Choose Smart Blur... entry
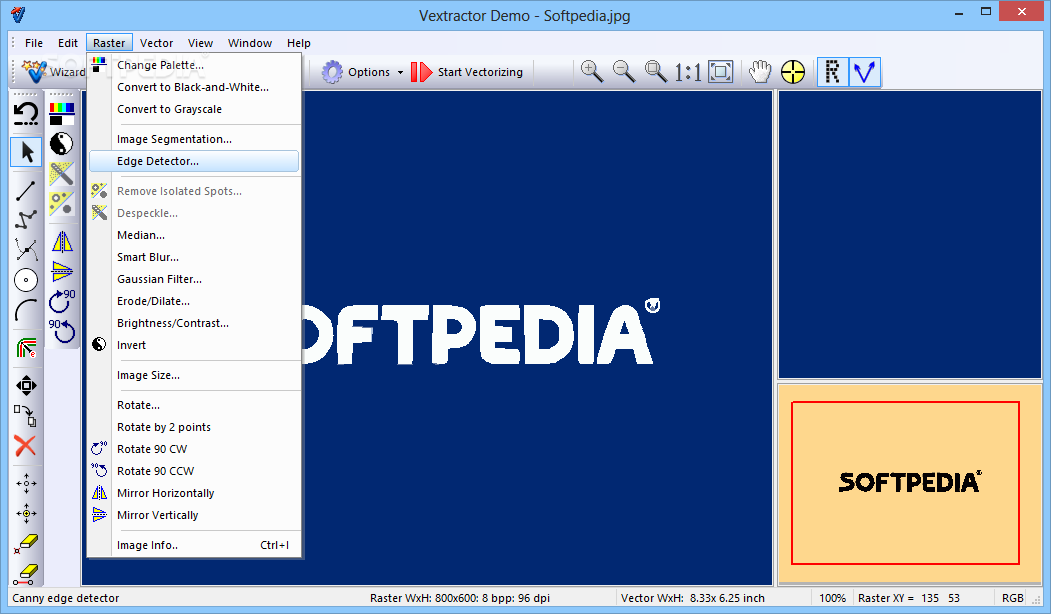The width and height of the screenshot is (1051, 614). pyautogui.click(x=194, y=257)
